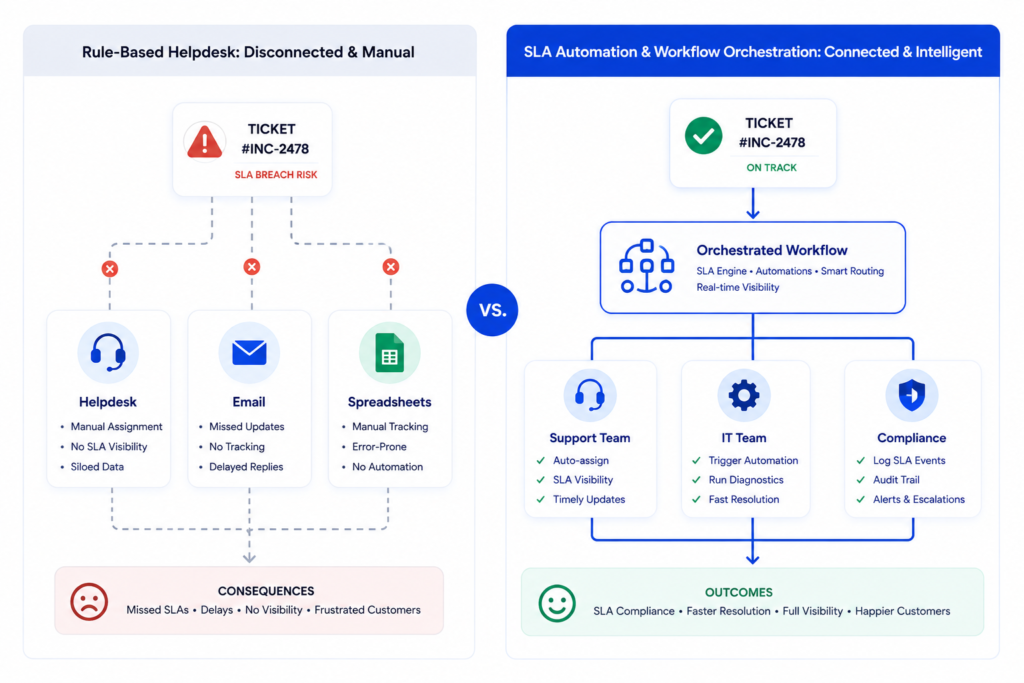The width and height of the screenshot is (1024, 683).
Task: Click the 'Manual Tracking' bullet
Action: tap(390, 426)
